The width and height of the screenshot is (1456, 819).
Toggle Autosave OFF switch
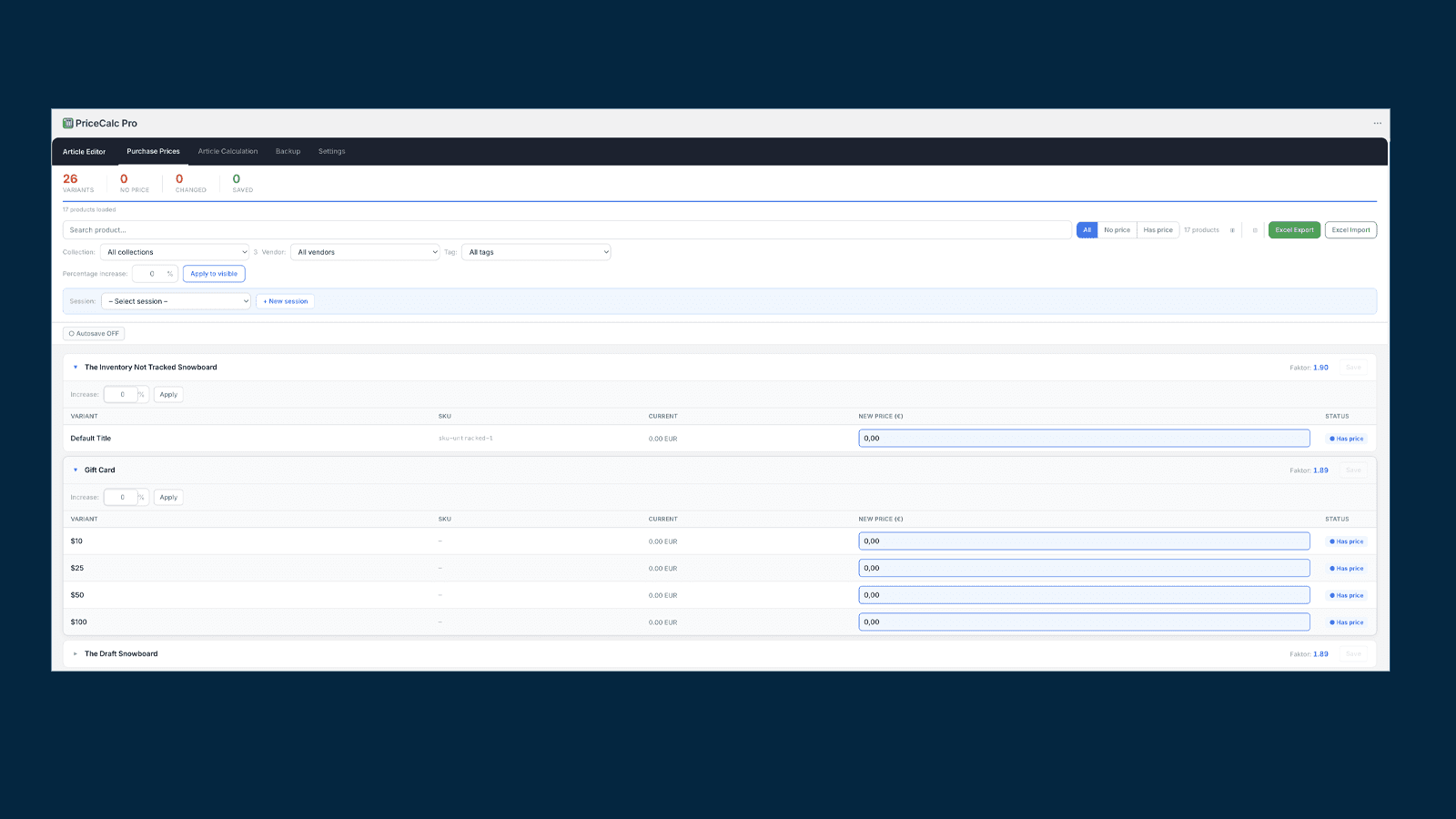[94, 334]
